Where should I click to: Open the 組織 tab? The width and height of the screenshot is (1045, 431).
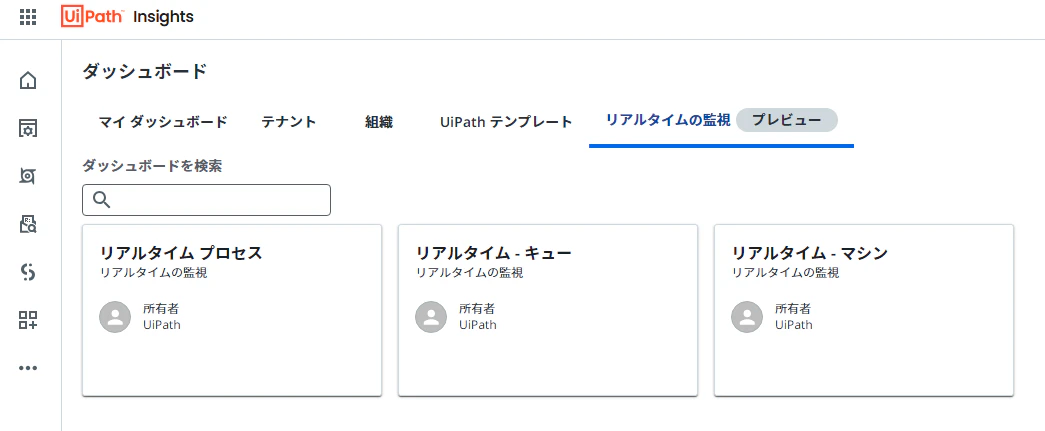tap(379, 122)
